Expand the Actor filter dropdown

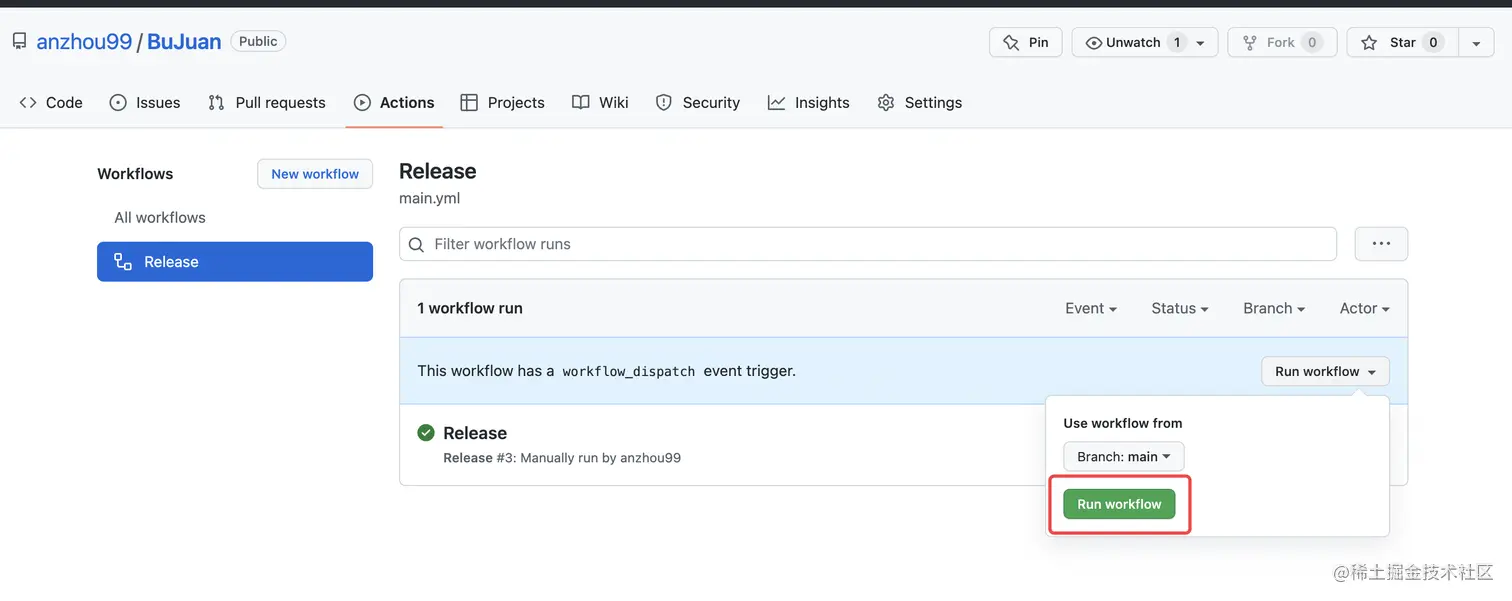pyautogui.click(x=1365, y=308)
